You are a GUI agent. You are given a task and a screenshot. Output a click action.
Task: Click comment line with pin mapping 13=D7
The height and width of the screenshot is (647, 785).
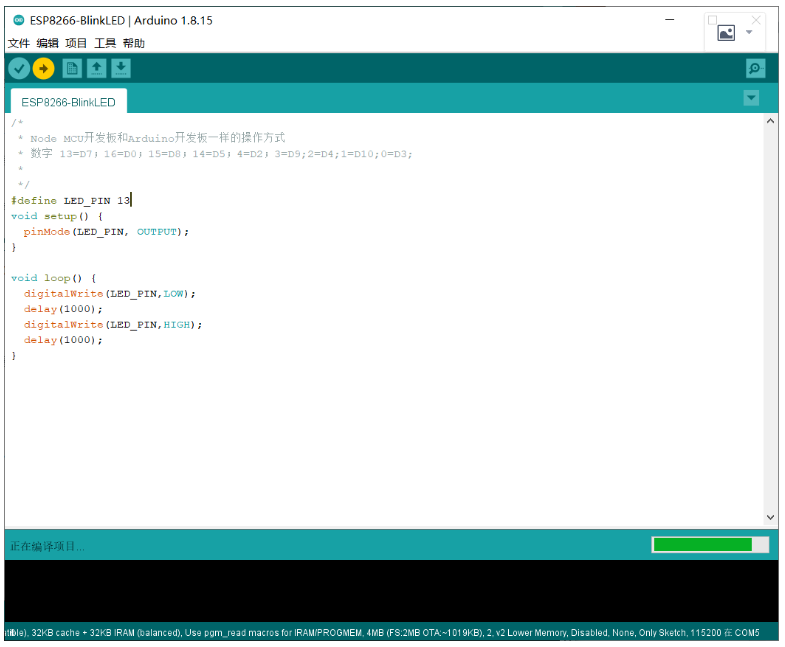coord(215,153)
